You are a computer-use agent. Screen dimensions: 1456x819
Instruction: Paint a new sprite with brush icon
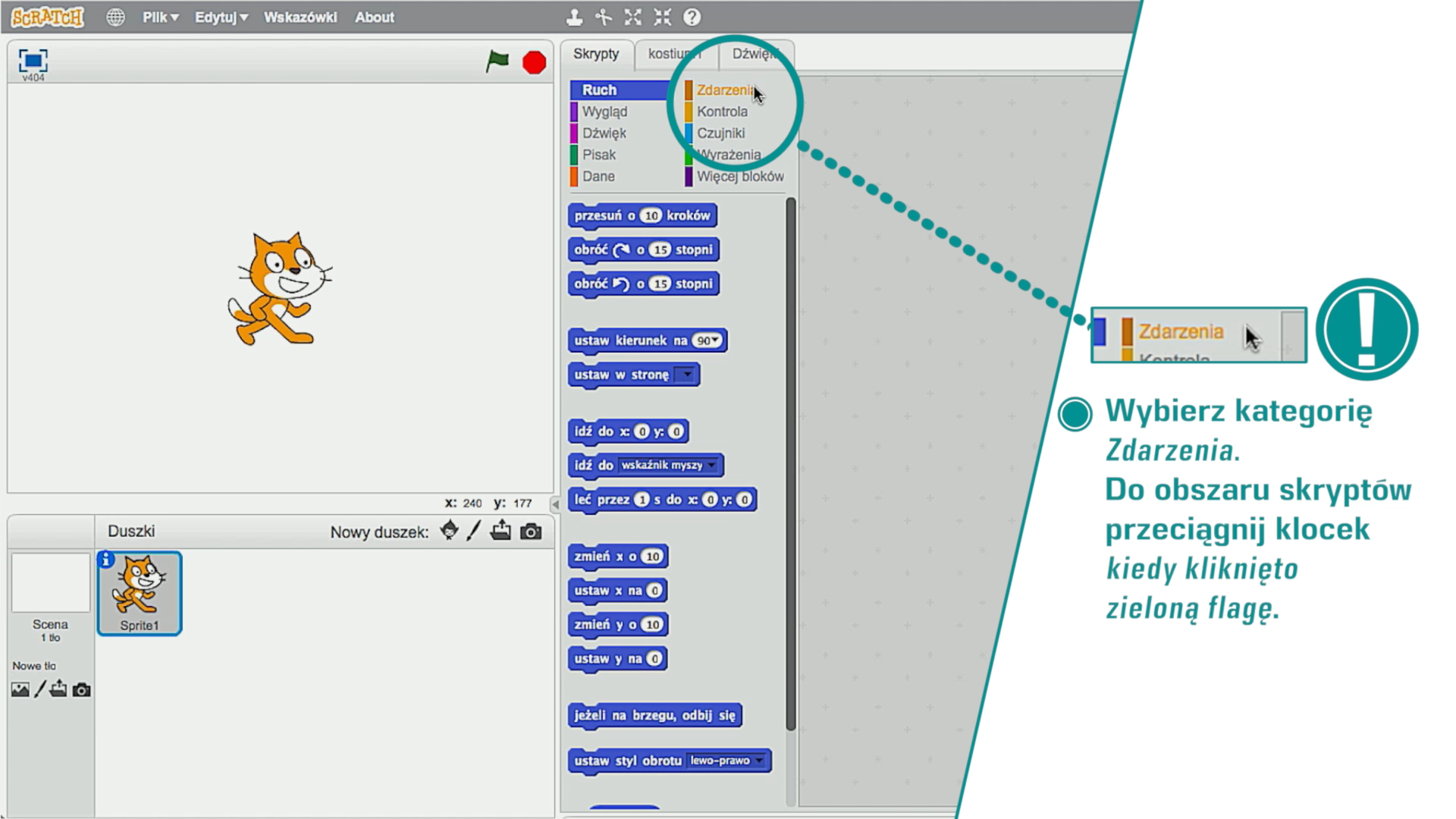474,531
